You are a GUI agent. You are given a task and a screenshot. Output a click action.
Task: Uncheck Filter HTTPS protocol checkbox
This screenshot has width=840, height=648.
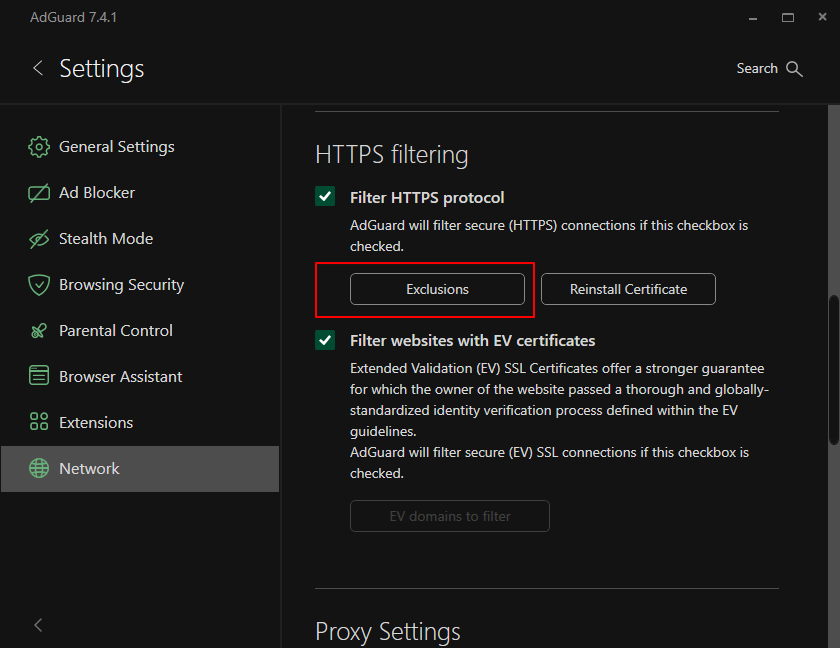point(325,197)
